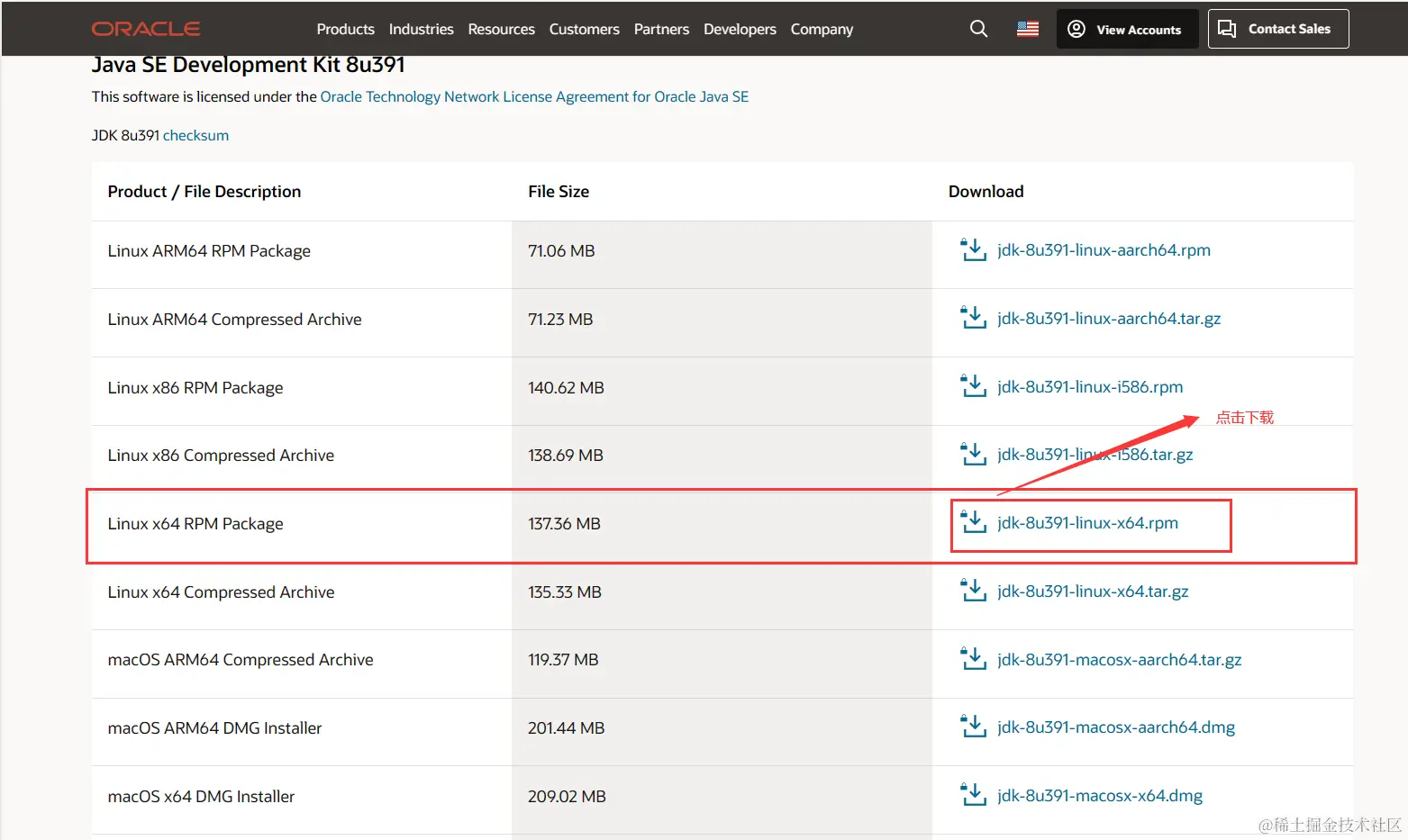1408x840 pixels.
Task: Download jdk-8u391-linux-x64.rpm file link
Action: click(x=1087, y=523)
